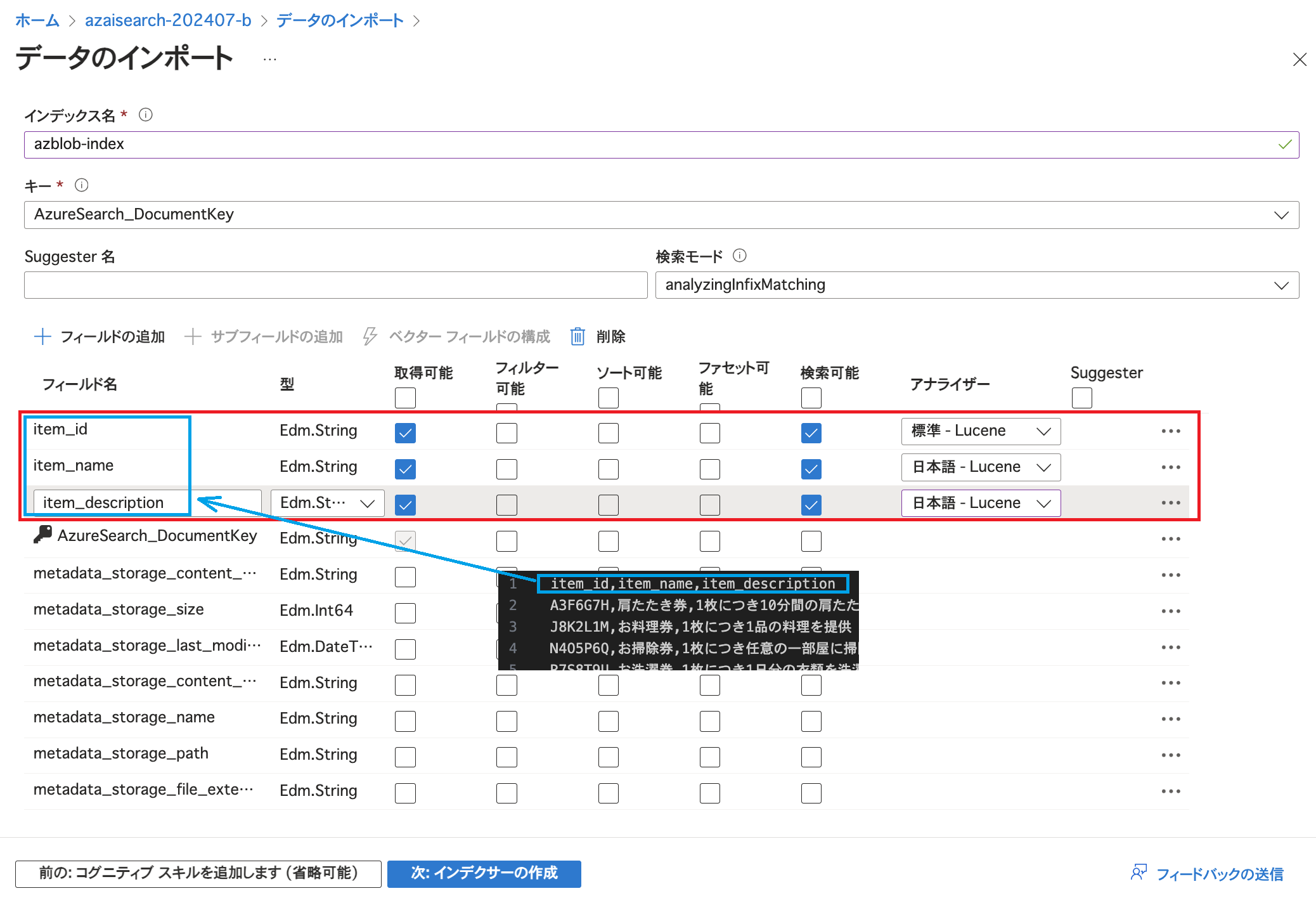Open 検索モード dropdown analyzingInfixMatching
This screenshot has width=1316, height=898.
[x=977, y=285]
